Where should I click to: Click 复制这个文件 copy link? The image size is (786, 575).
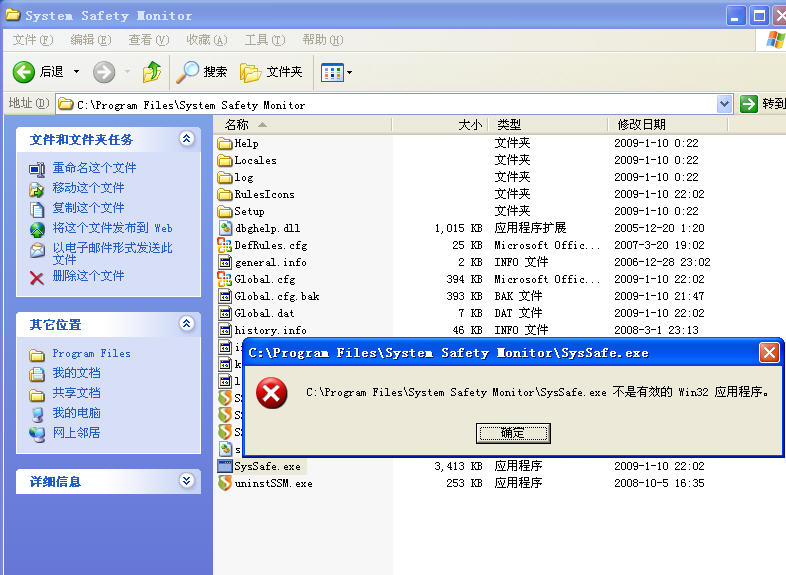[x=88, y=208]
